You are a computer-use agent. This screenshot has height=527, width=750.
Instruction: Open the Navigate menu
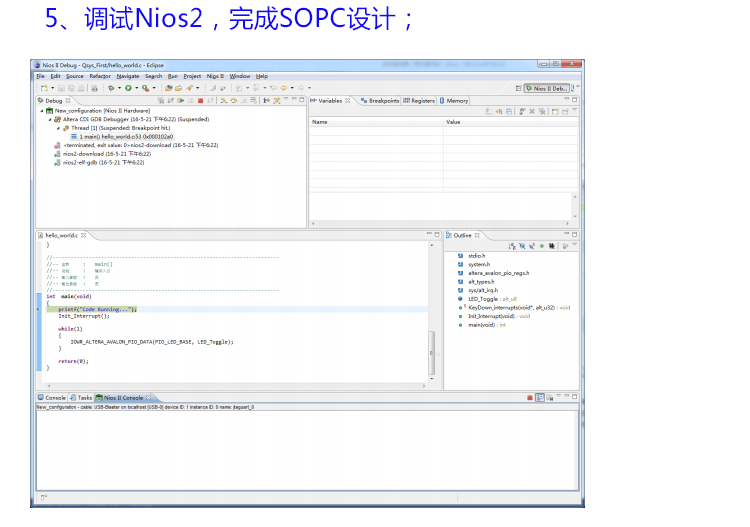pos(128,76)
